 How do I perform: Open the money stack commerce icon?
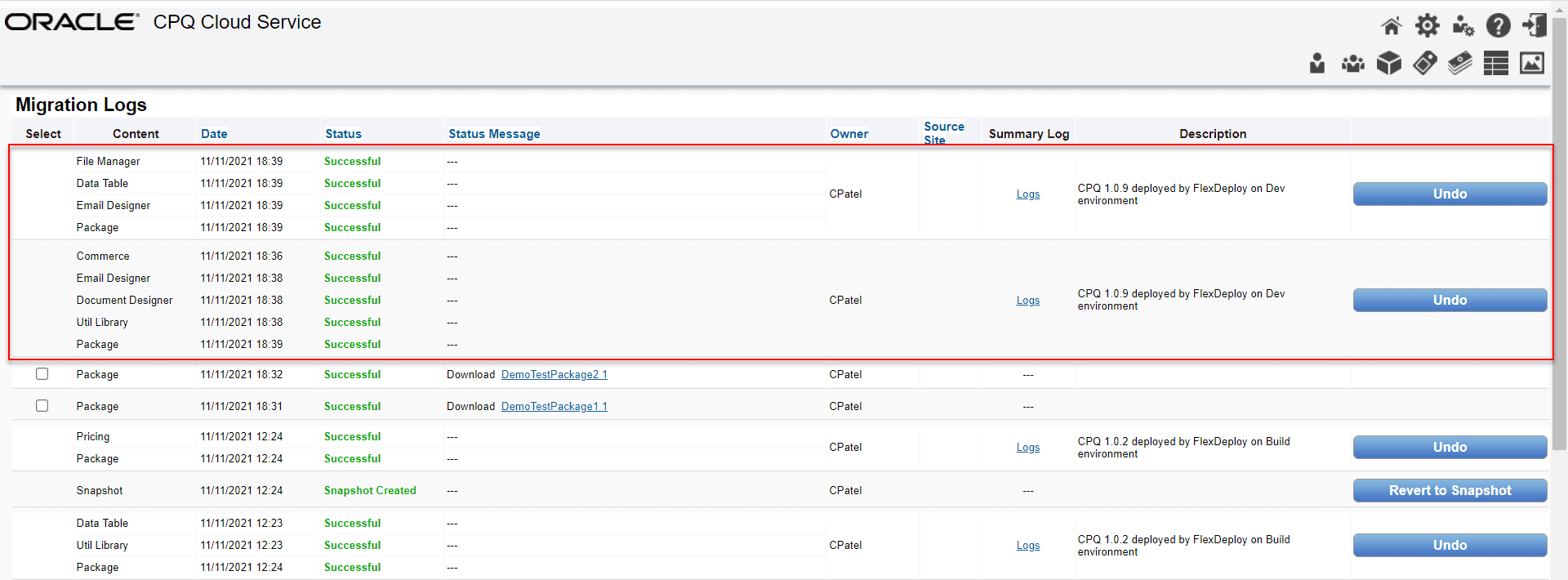1460,63
